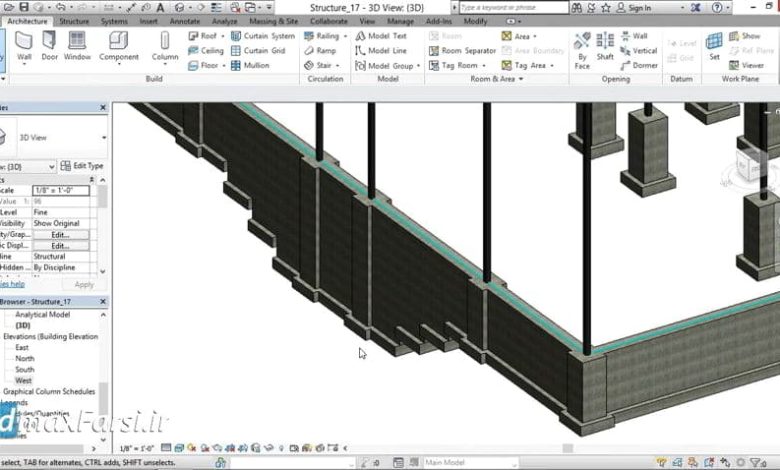Select the West elevation view

[23, 380]
